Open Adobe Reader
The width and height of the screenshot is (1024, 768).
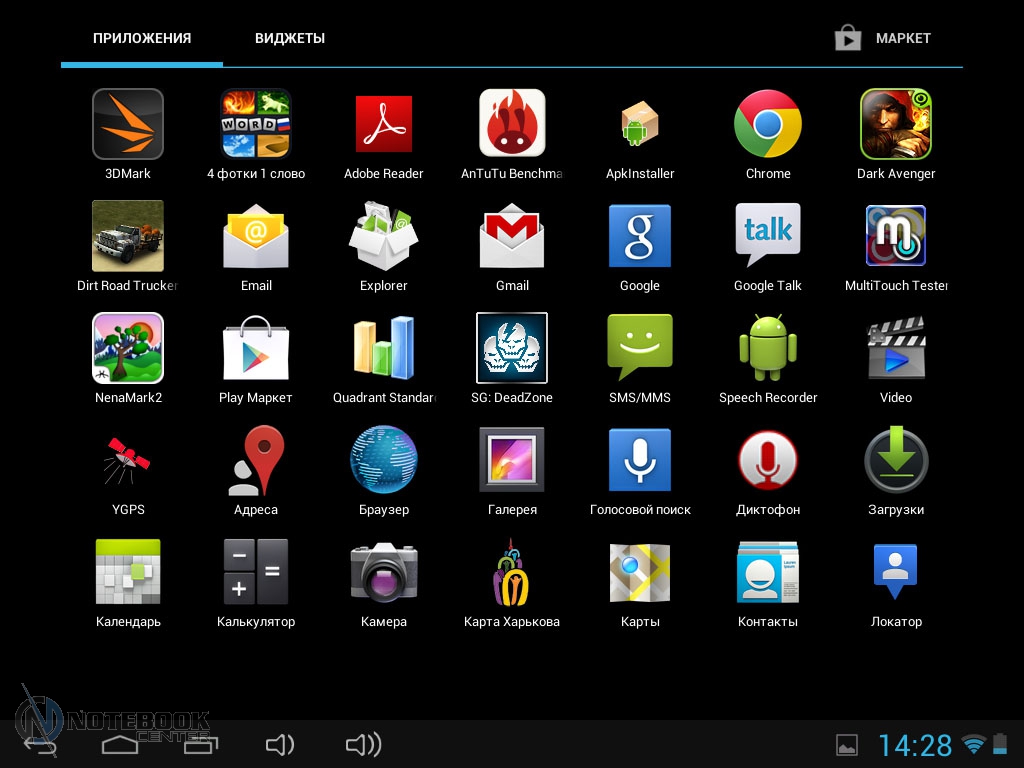pyautogui.click(x=384, y=124)
